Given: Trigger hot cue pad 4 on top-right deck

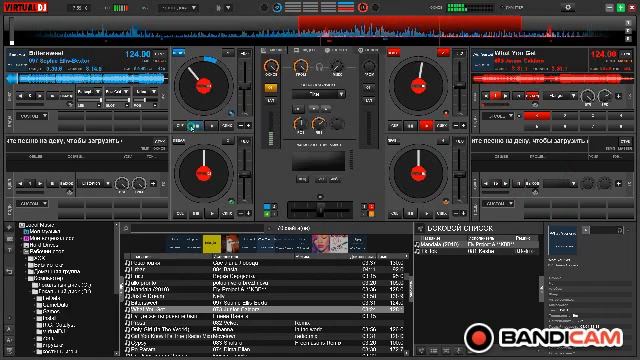Looking at the screenshot, I should point(620,116).
